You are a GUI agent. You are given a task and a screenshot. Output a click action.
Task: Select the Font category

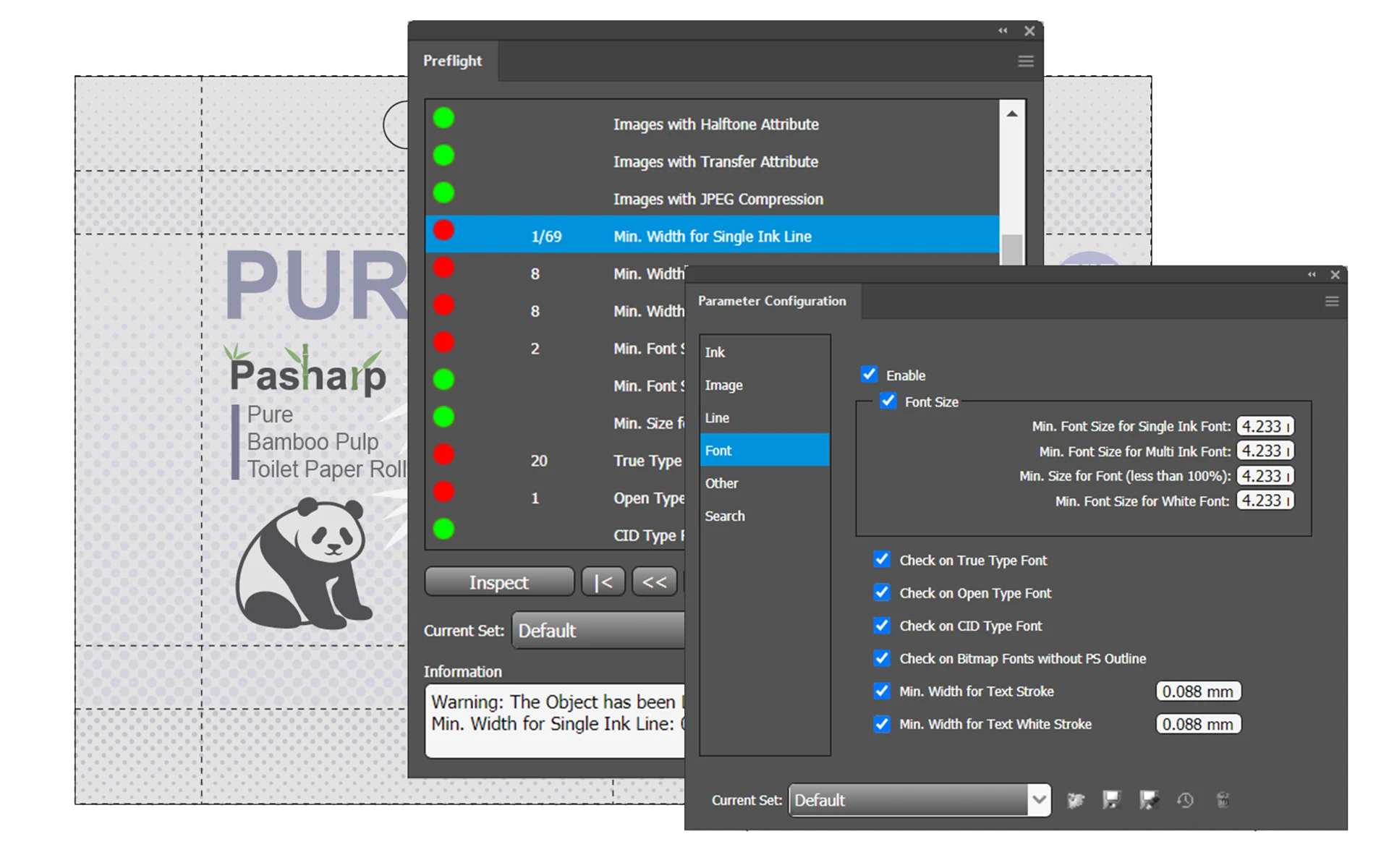765,450
